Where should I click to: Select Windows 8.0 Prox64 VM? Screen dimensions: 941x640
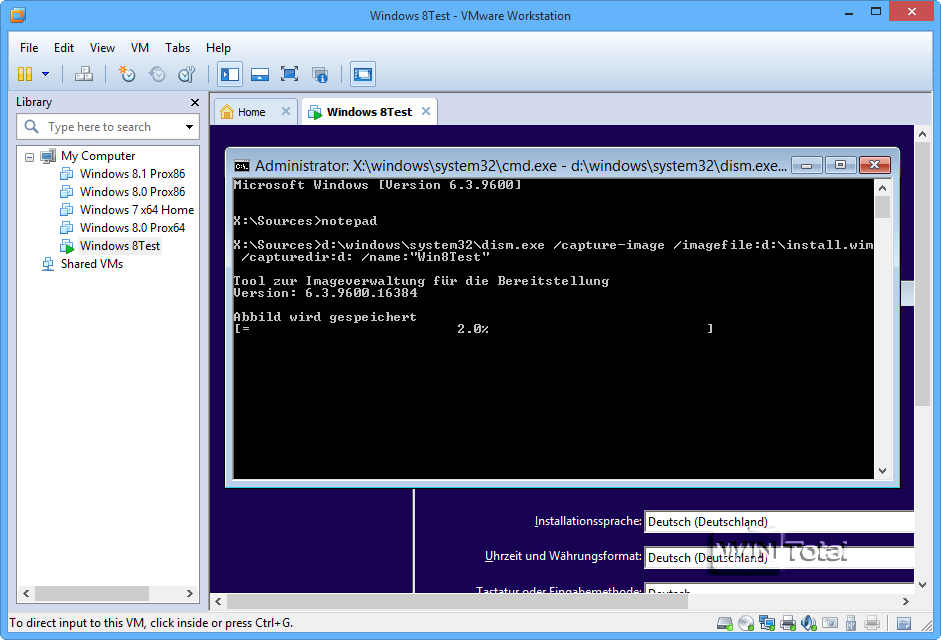[x=133, y=228]
